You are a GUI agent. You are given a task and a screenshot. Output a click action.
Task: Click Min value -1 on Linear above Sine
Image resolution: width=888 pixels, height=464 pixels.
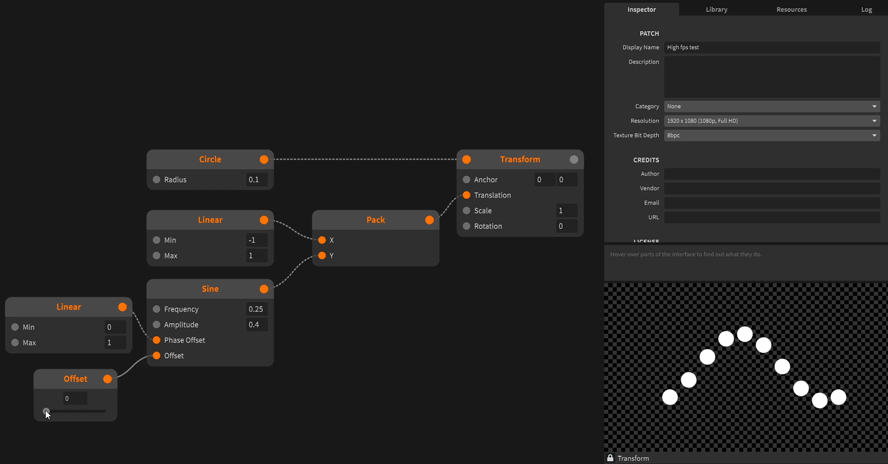(x=257, y=240)
